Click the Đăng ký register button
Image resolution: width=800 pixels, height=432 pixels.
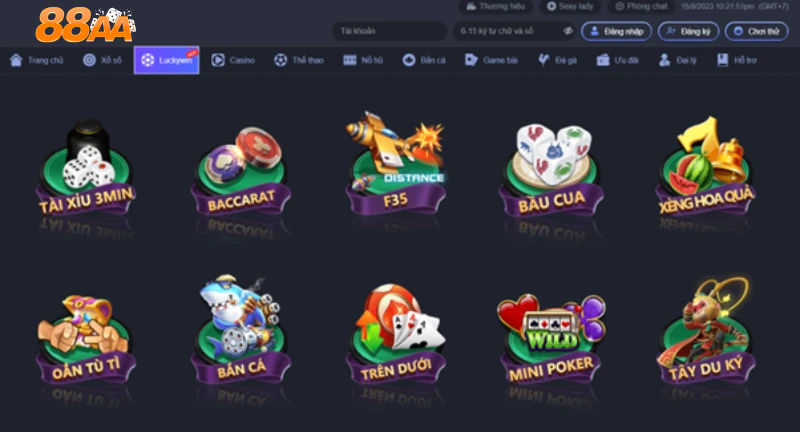[688, 31]
